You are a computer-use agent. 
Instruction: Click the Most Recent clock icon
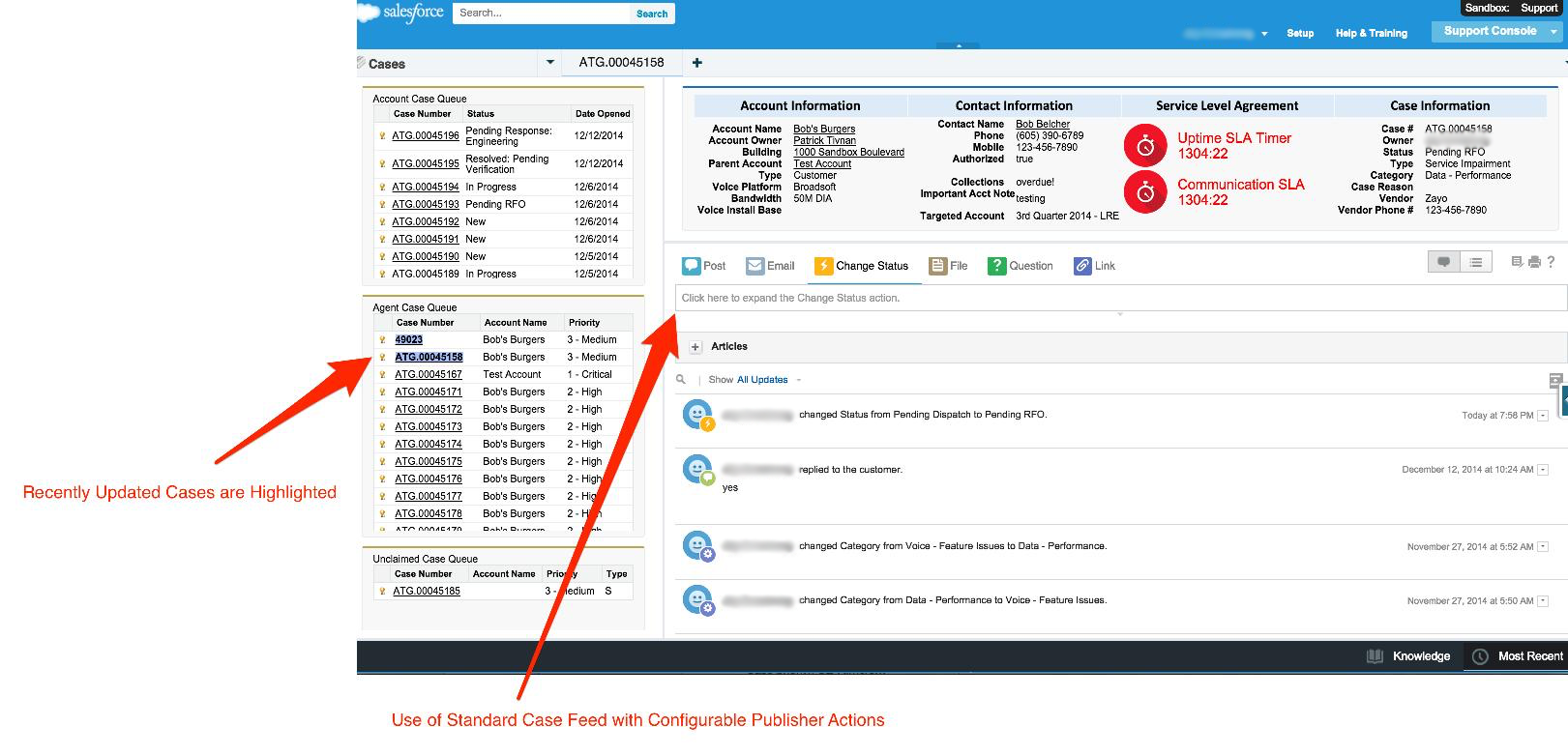[1480, 656]
